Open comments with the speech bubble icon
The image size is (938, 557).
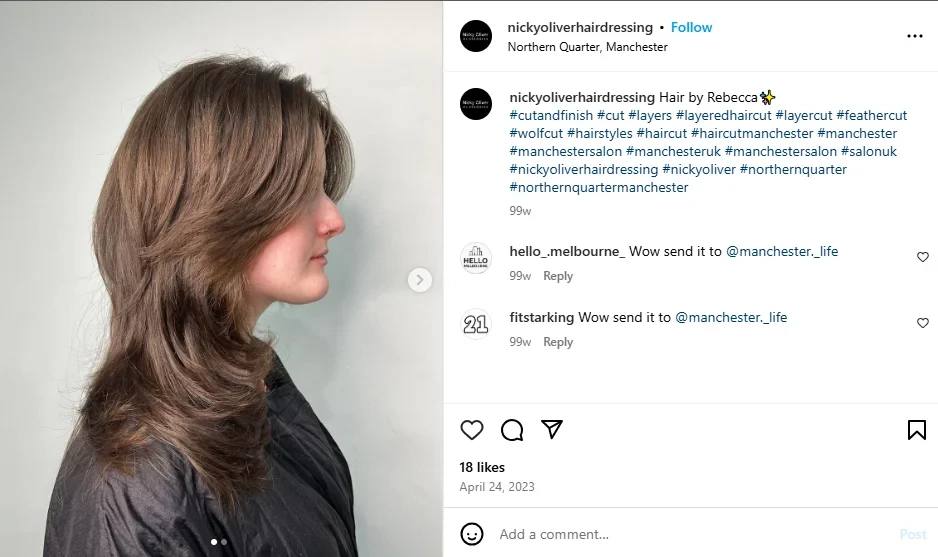(512, 430)
